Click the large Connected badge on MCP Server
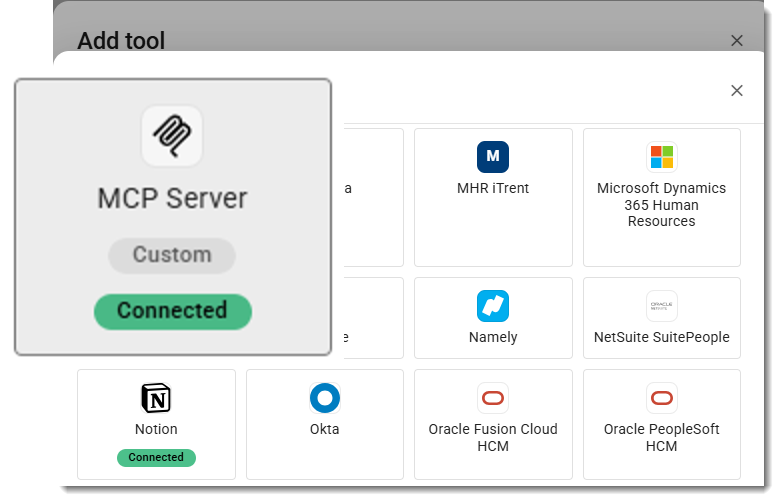The width and height of the screenshot is (779, 501). 172,311
